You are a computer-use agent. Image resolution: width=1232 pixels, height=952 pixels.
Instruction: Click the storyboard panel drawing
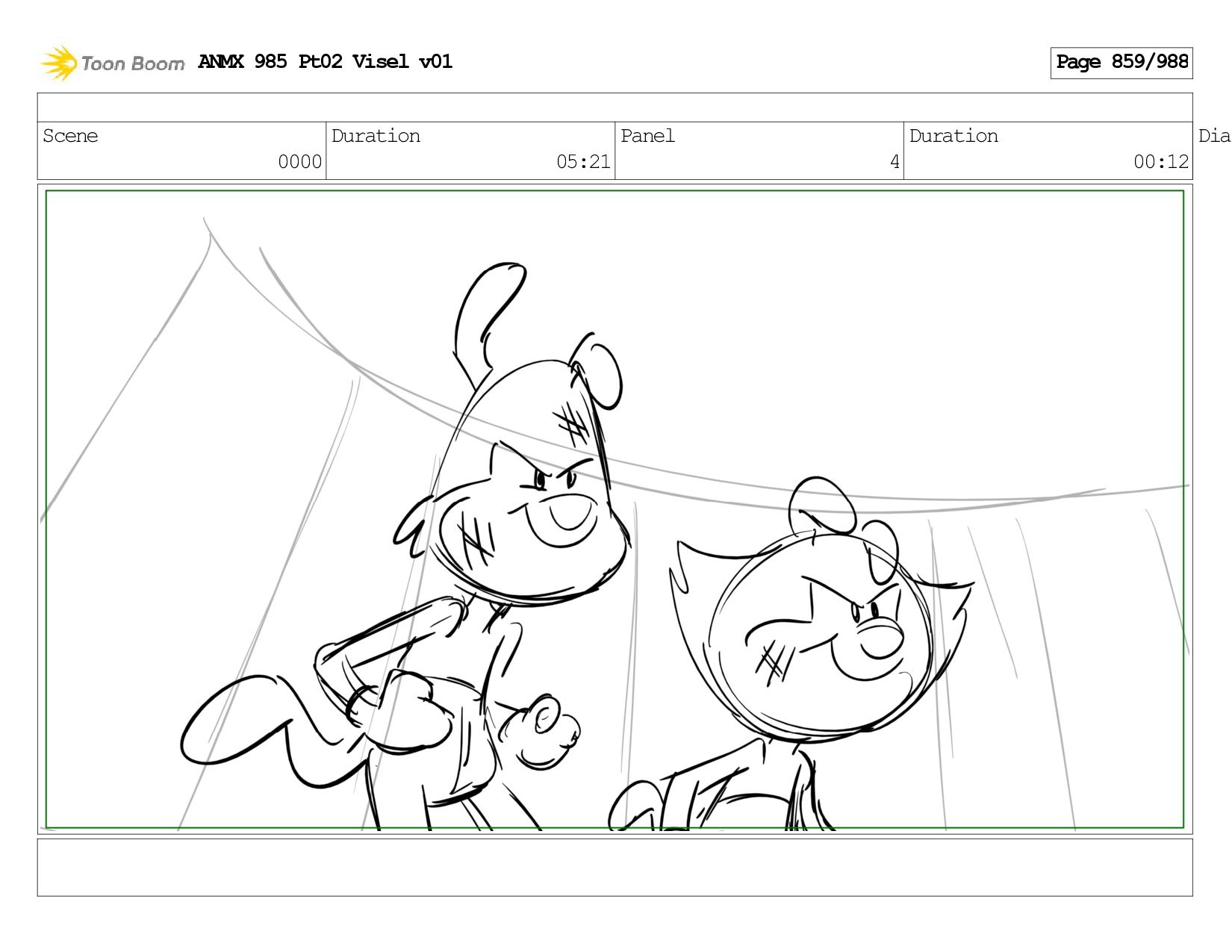(x=615, y=509)
